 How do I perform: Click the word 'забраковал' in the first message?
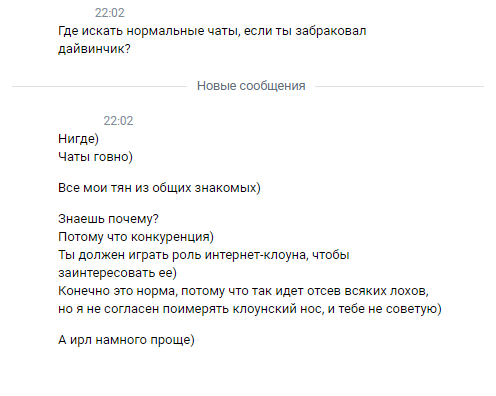coord(331,31)
